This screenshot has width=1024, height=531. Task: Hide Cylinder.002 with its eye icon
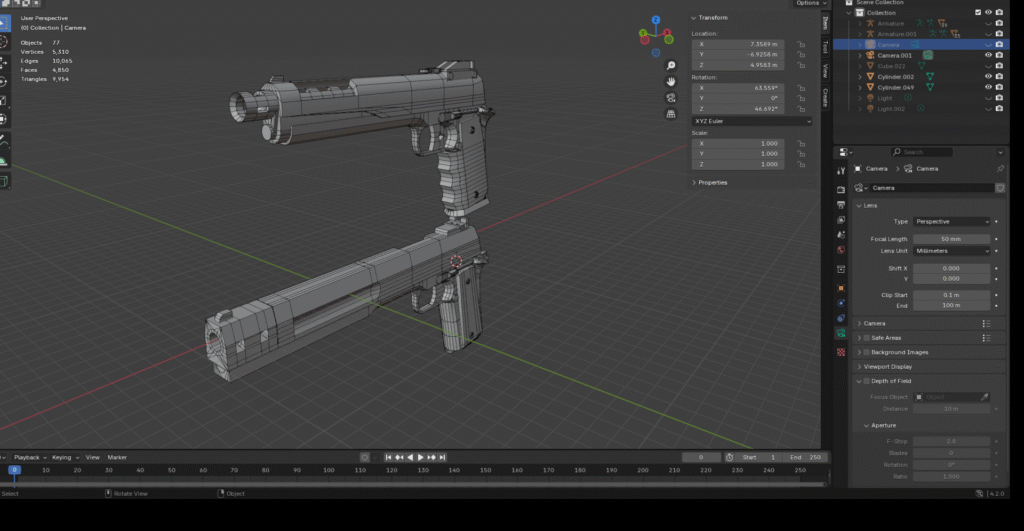click(988, 76)
